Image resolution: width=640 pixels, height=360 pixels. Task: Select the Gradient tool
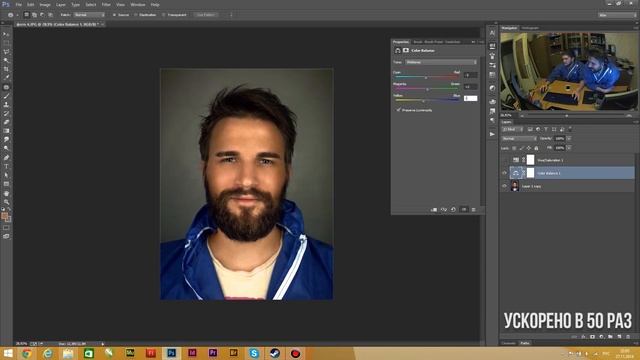[x=6, y=131]
